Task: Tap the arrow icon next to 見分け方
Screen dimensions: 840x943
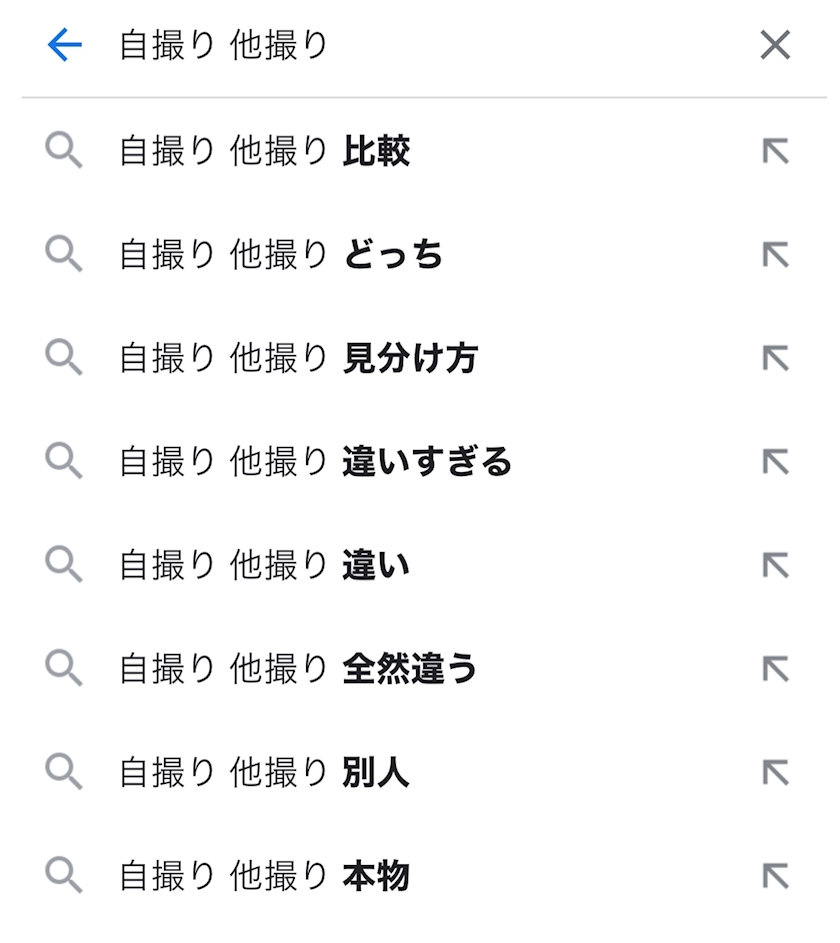Action: [775, 358]
